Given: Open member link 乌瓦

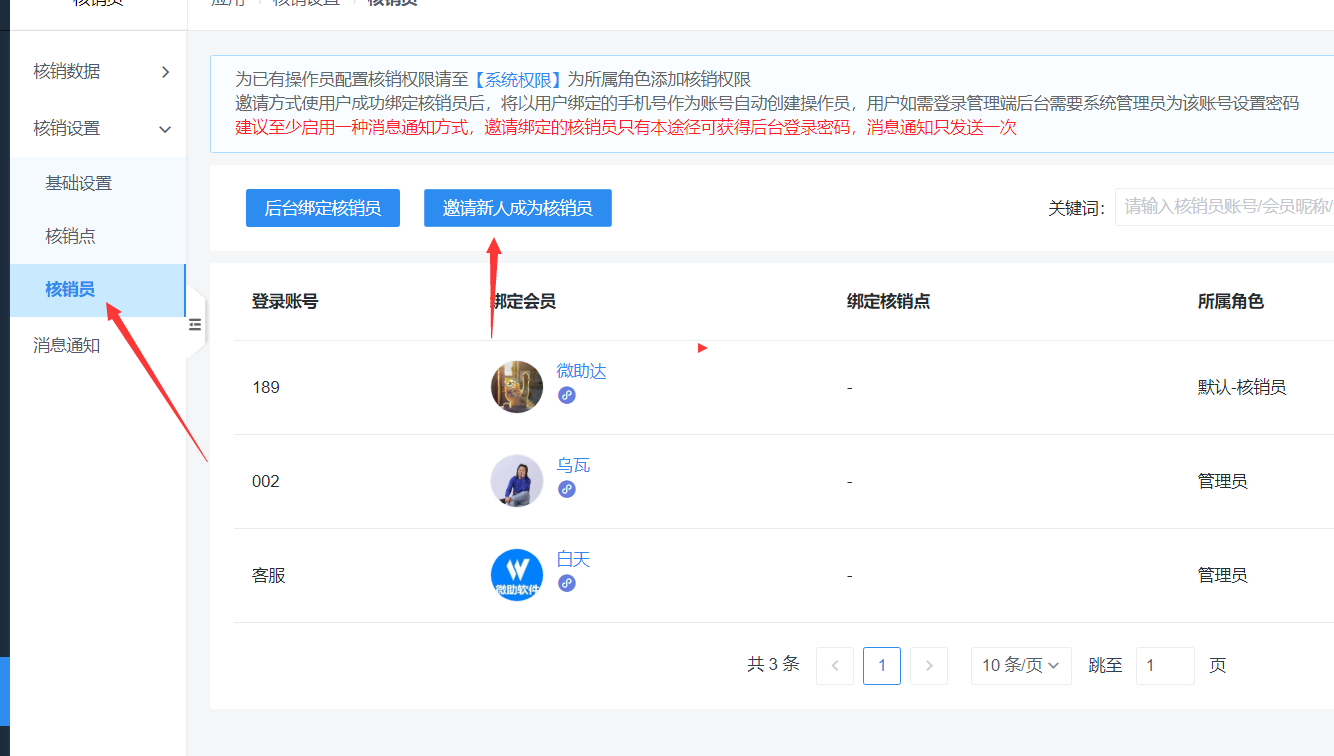Looking at the screenshot, I should [573, 465].
